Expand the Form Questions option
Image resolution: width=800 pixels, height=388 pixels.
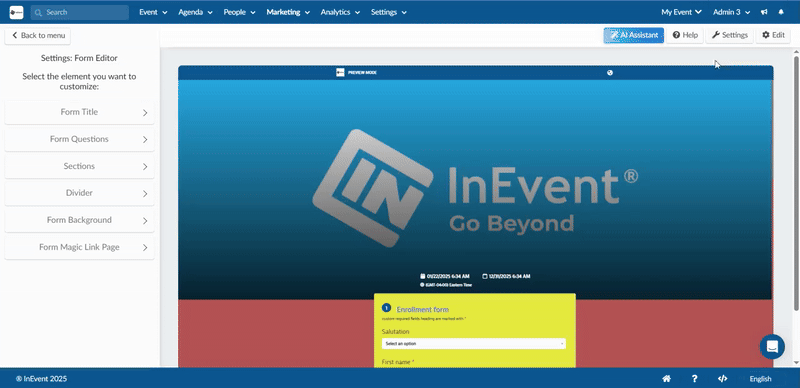[x=80, y=139]
